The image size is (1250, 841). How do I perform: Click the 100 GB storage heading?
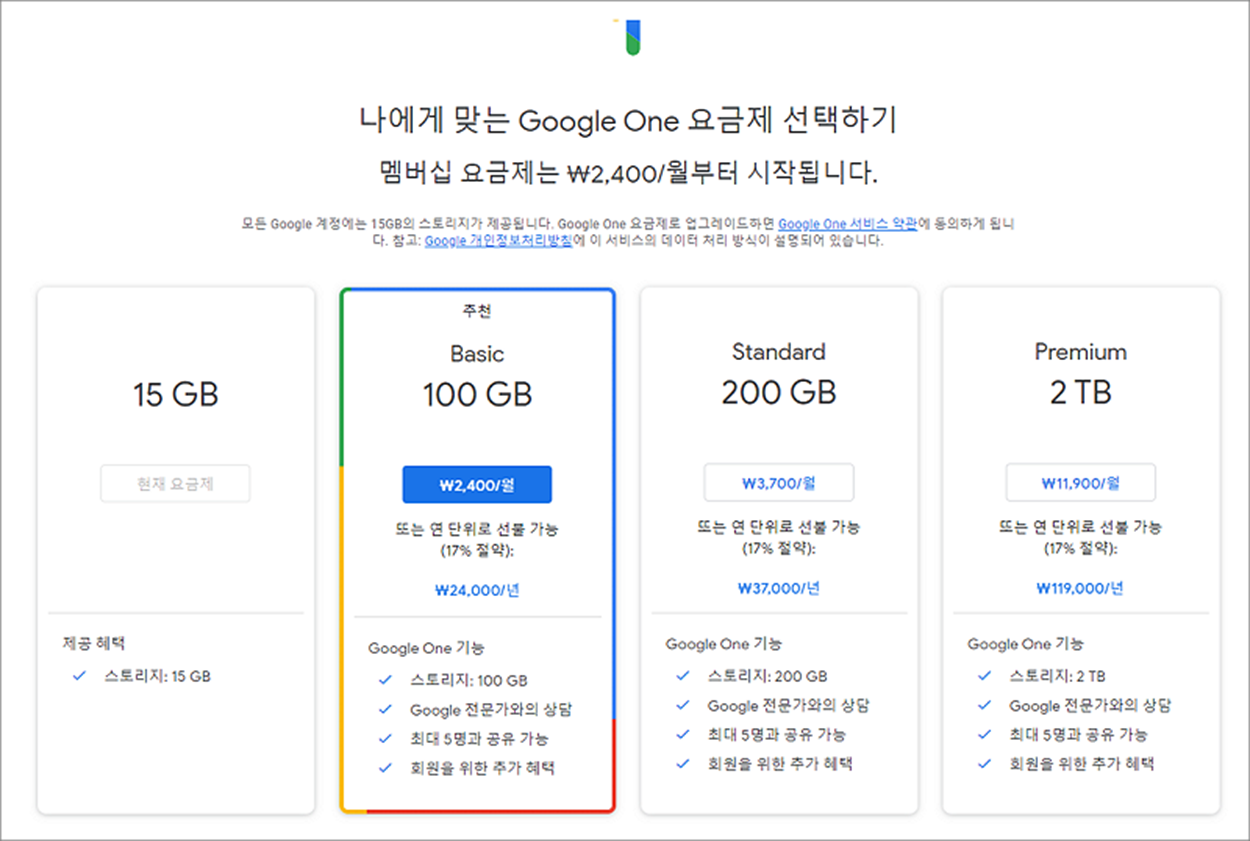tap(477, 394)
